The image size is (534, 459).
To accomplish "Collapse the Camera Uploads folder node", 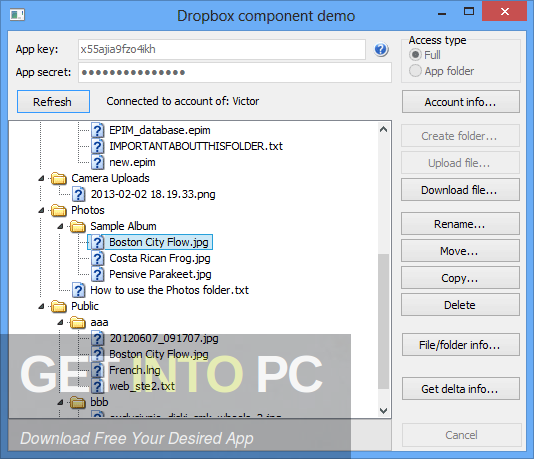I will (x=41, y=178).
